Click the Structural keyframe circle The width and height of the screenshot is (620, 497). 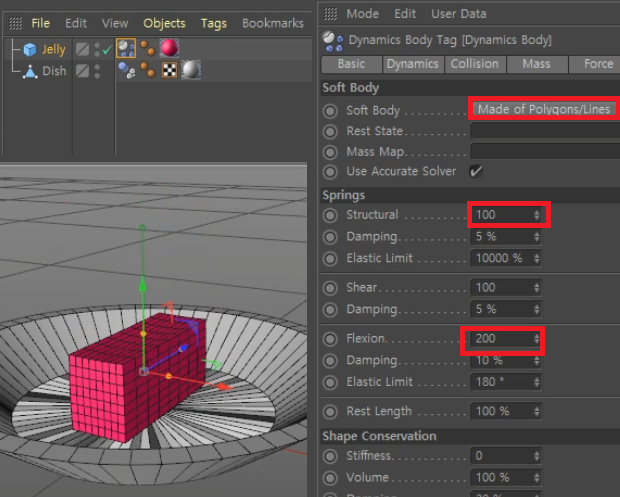click(330, 215)
